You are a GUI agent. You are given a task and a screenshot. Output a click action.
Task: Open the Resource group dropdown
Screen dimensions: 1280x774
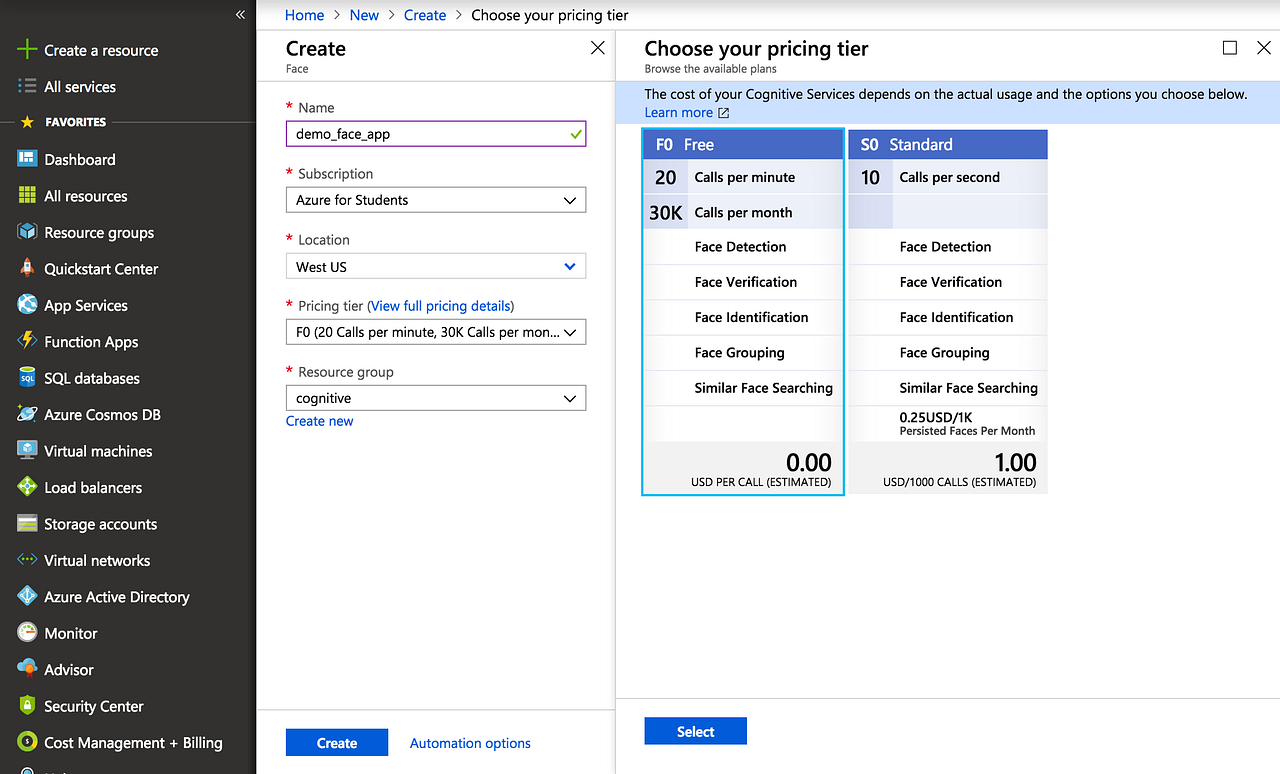click(435, 397)
